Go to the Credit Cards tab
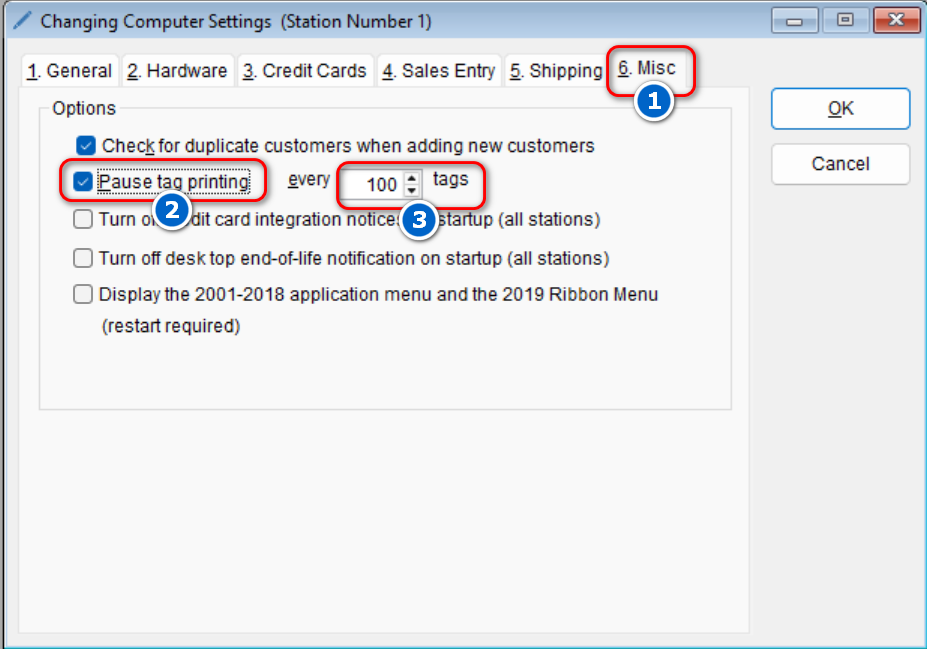The height and width of the screenshot is (649, 927). coord(304,71)
